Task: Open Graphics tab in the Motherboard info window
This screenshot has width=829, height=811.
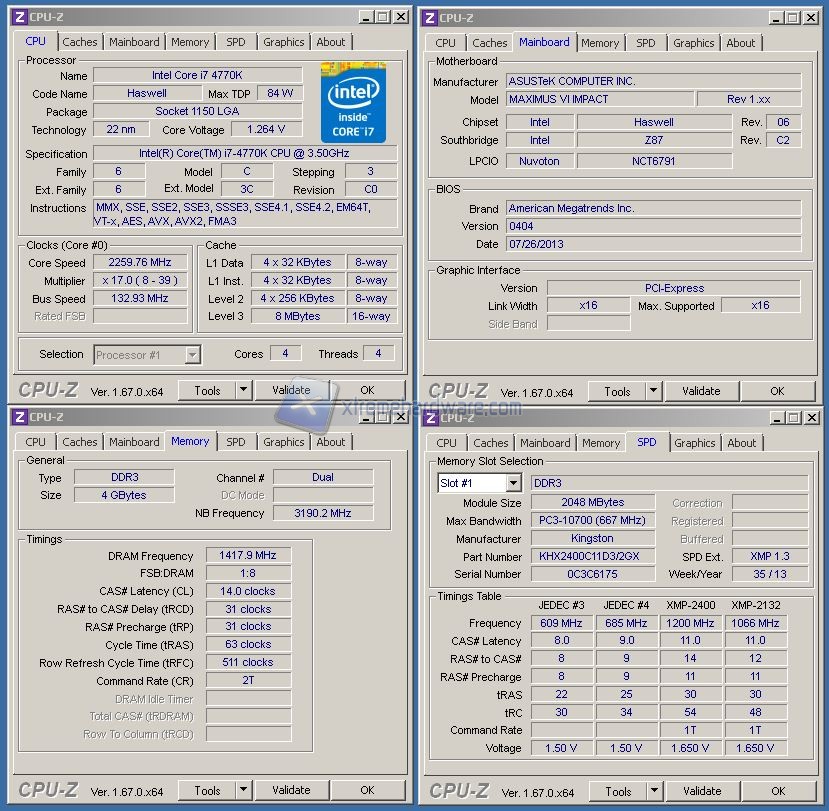Action: tap(693, 43)
